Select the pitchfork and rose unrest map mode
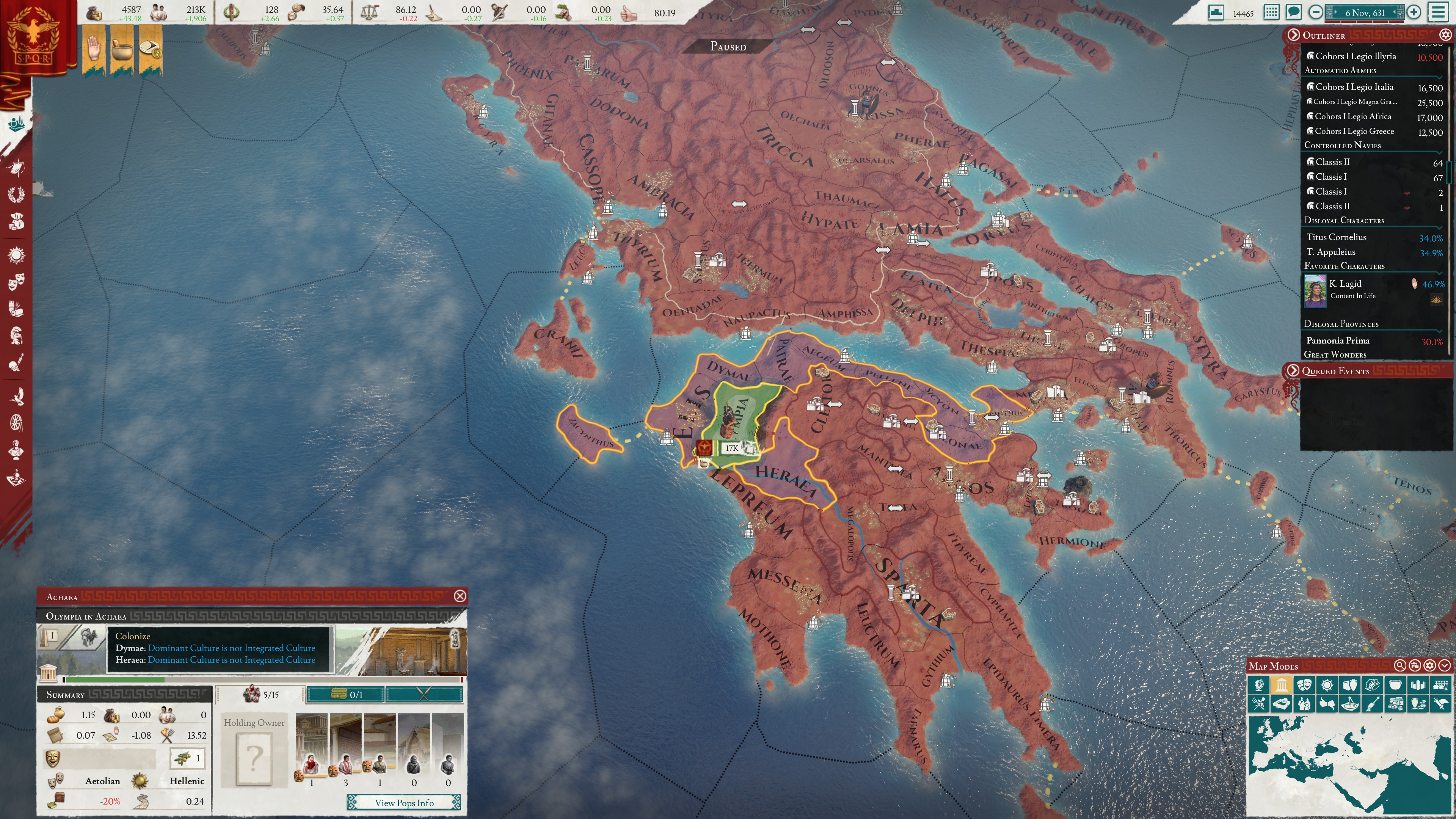 pyautogui.click(x=1259, y=704)
